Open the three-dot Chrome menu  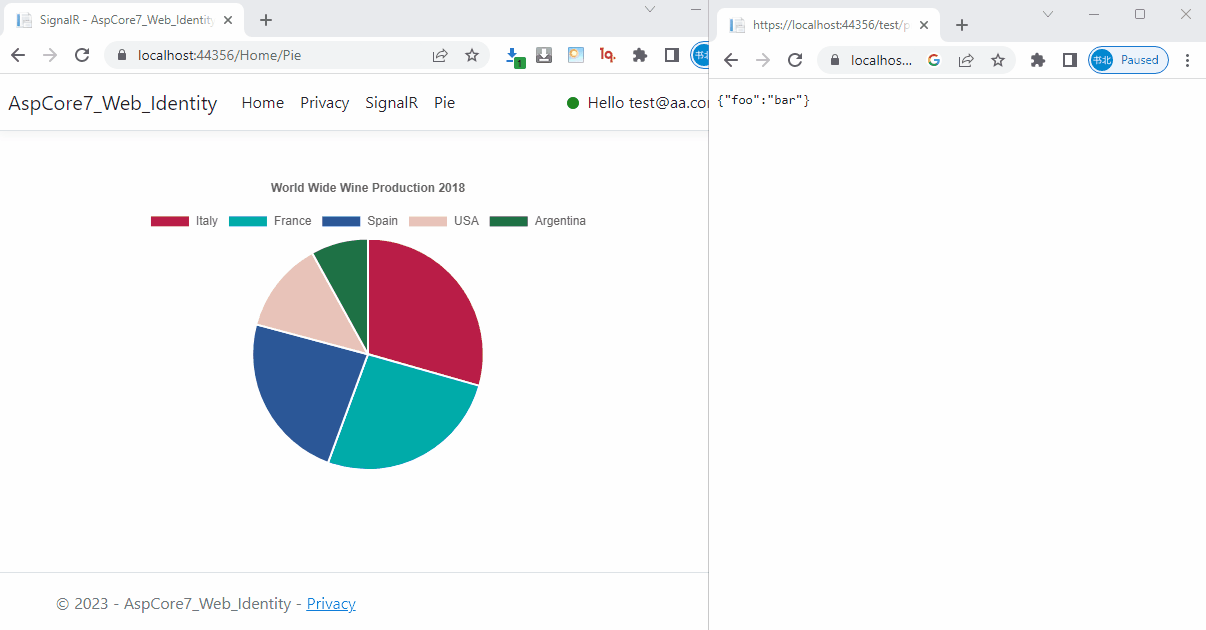click(x=1187, y=60)
